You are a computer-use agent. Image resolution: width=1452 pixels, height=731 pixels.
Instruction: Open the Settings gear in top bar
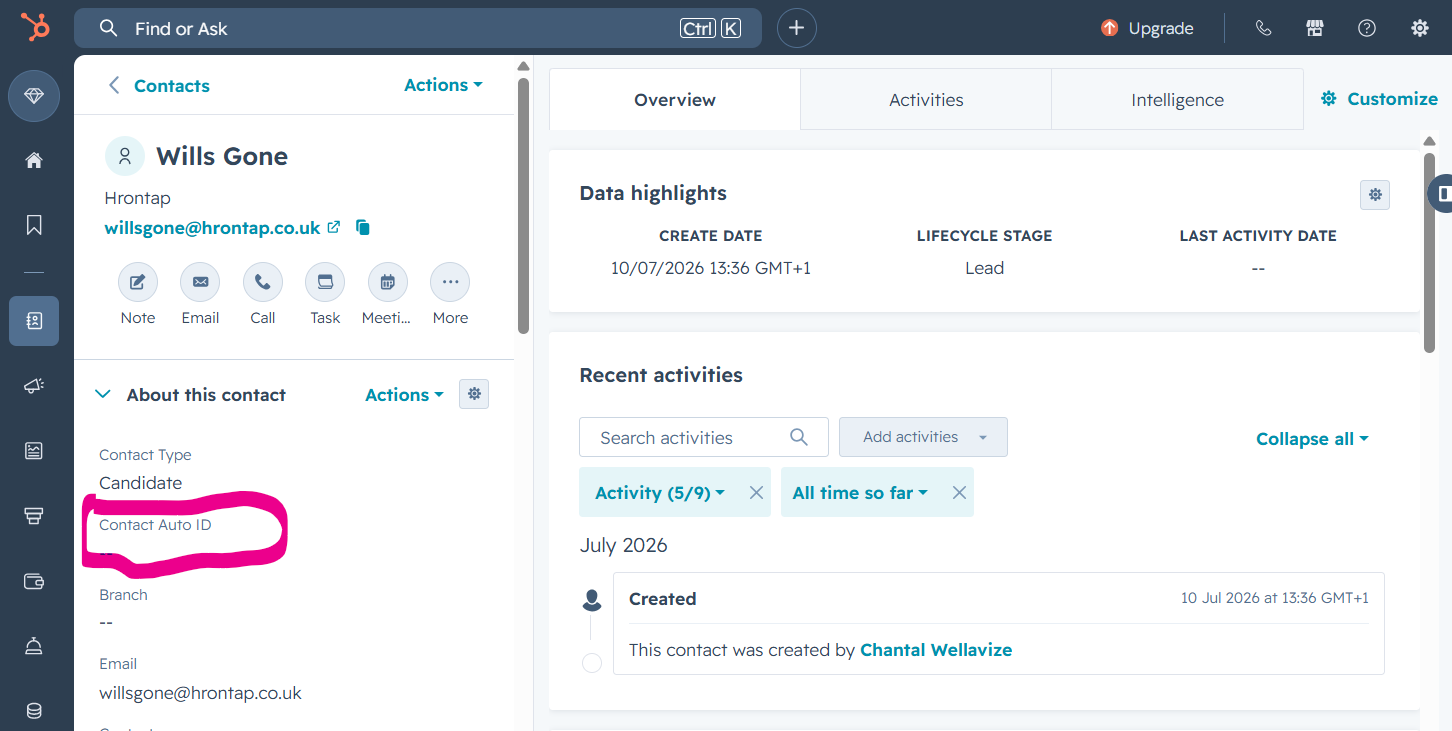coord(1419,28)
